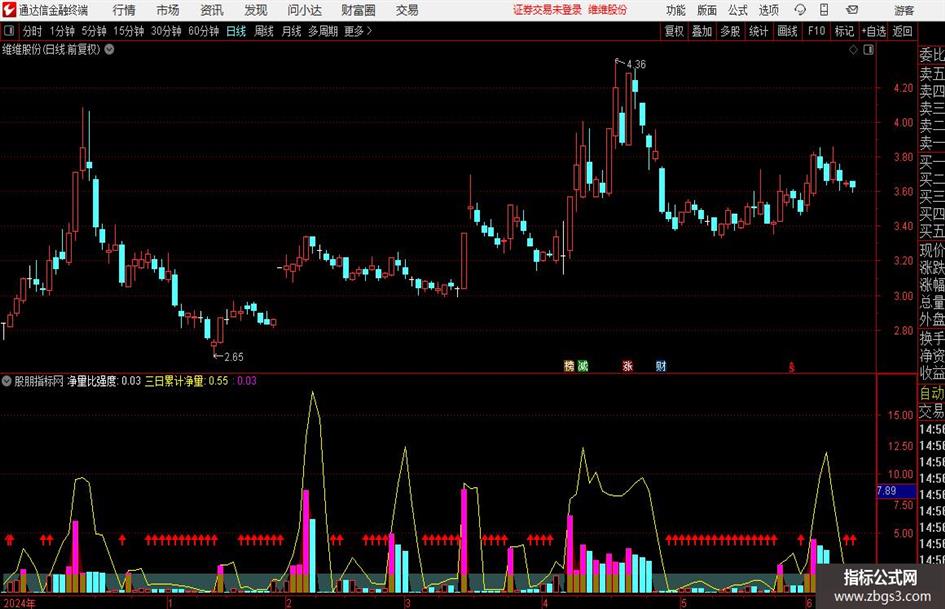This screenshot has height=609, width=945.
Task: Click the 净量比强度 indicator label
Action: 92,381
